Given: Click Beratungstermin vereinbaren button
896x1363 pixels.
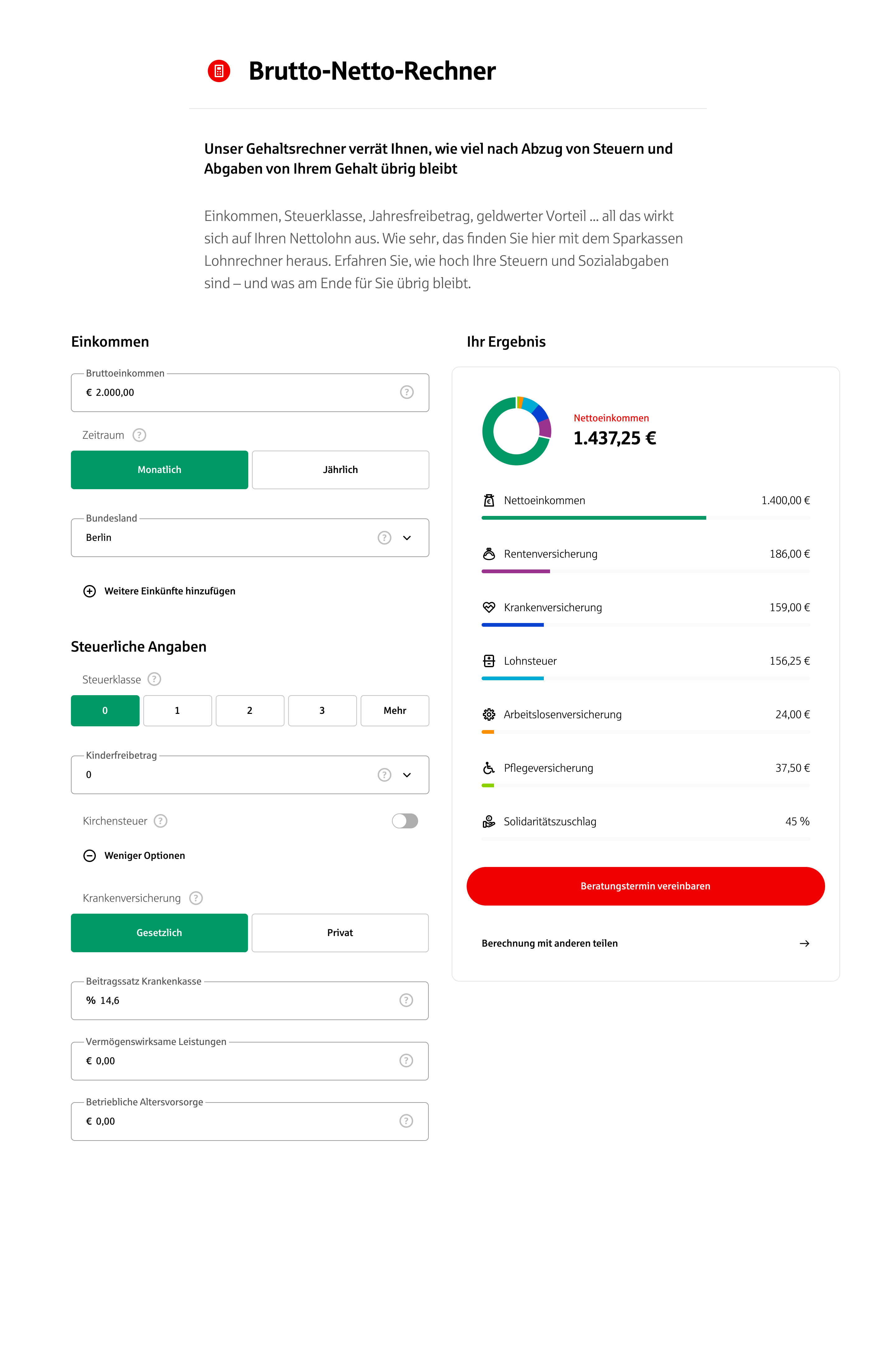Looking at the screenshot, I should pyautogui.click(x=645, y=886).
